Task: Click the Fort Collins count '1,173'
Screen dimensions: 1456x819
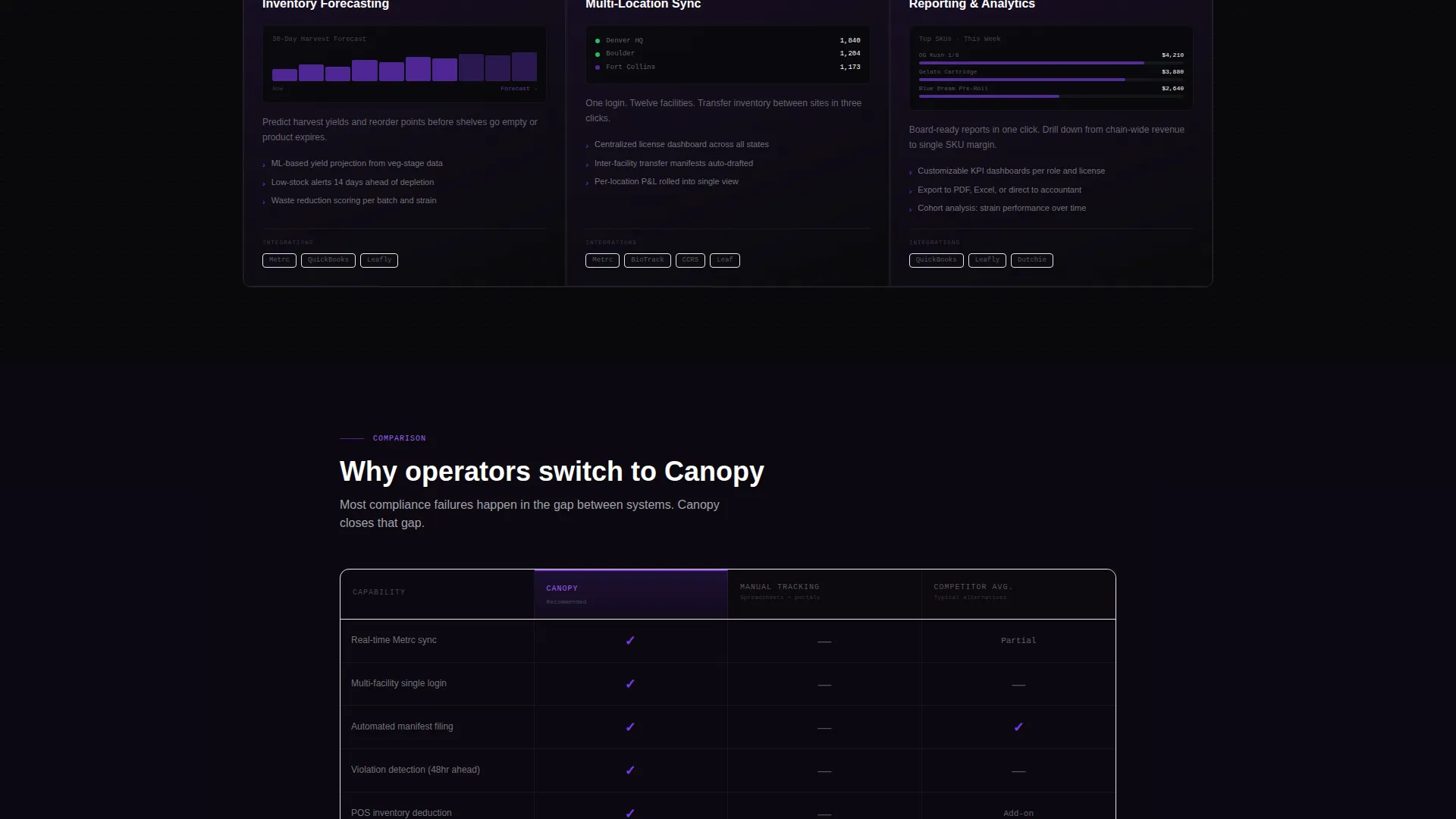Action: tap(850, 67)
